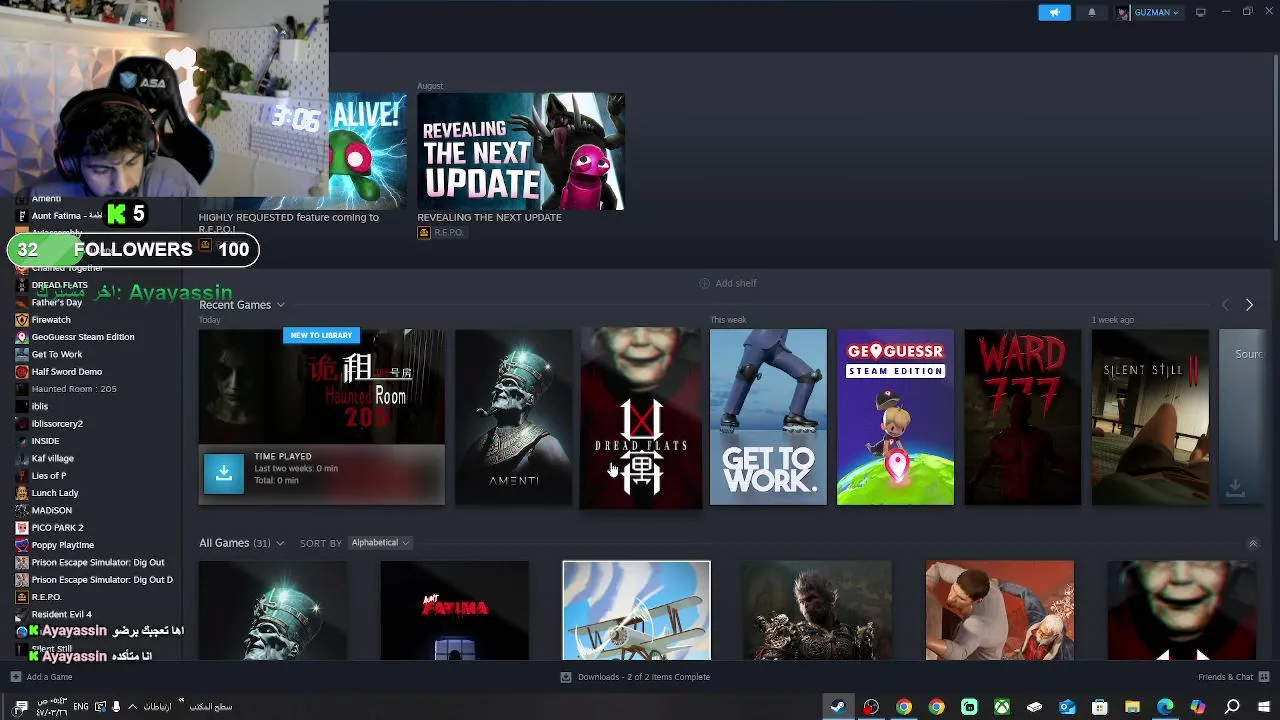Open the Silent Still II cover

pos(1150,417)
